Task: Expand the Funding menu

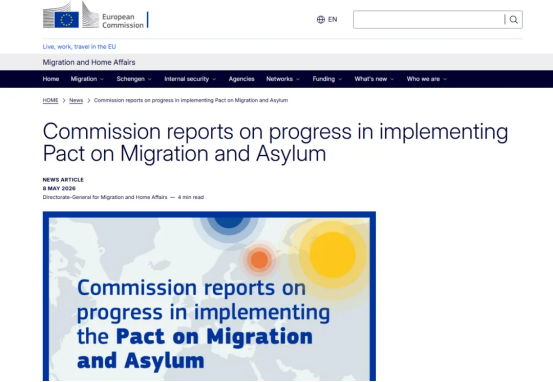Action: (x=327, y=79)
